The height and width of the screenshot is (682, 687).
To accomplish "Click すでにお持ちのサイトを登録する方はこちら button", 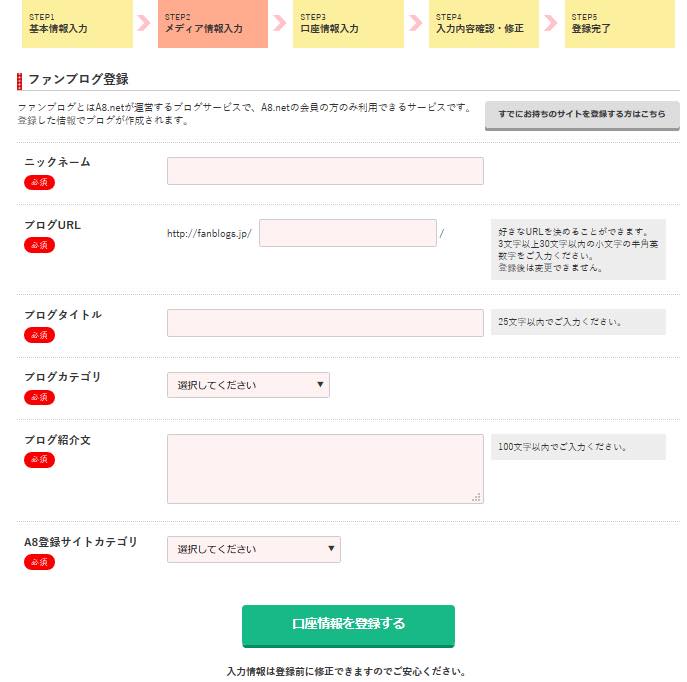I will pyautogui.click(x=575, y=115).
